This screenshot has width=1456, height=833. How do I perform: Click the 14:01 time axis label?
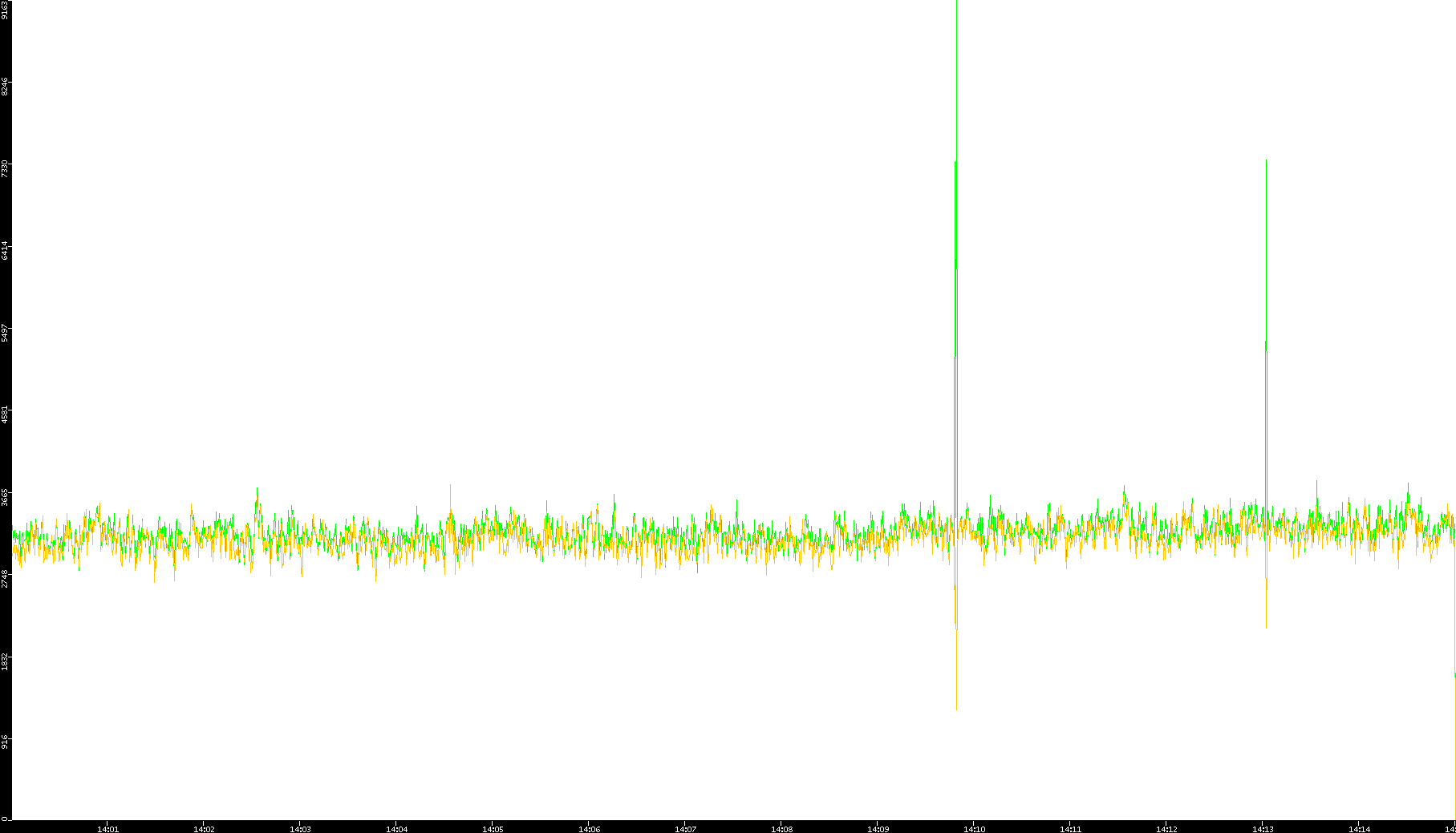coord(107,829)
